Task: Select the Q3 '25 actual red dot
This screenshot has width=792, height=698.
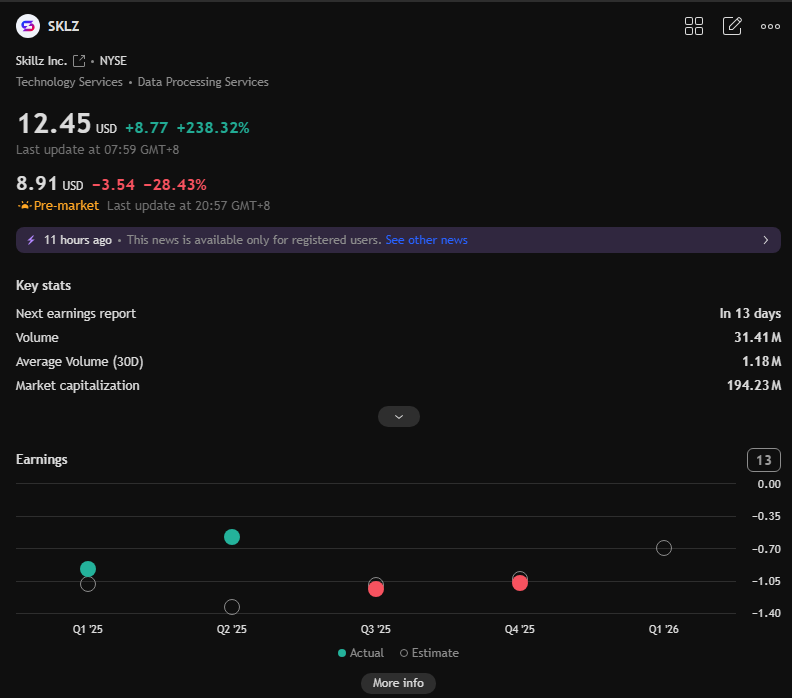Action: coord(376,589)
